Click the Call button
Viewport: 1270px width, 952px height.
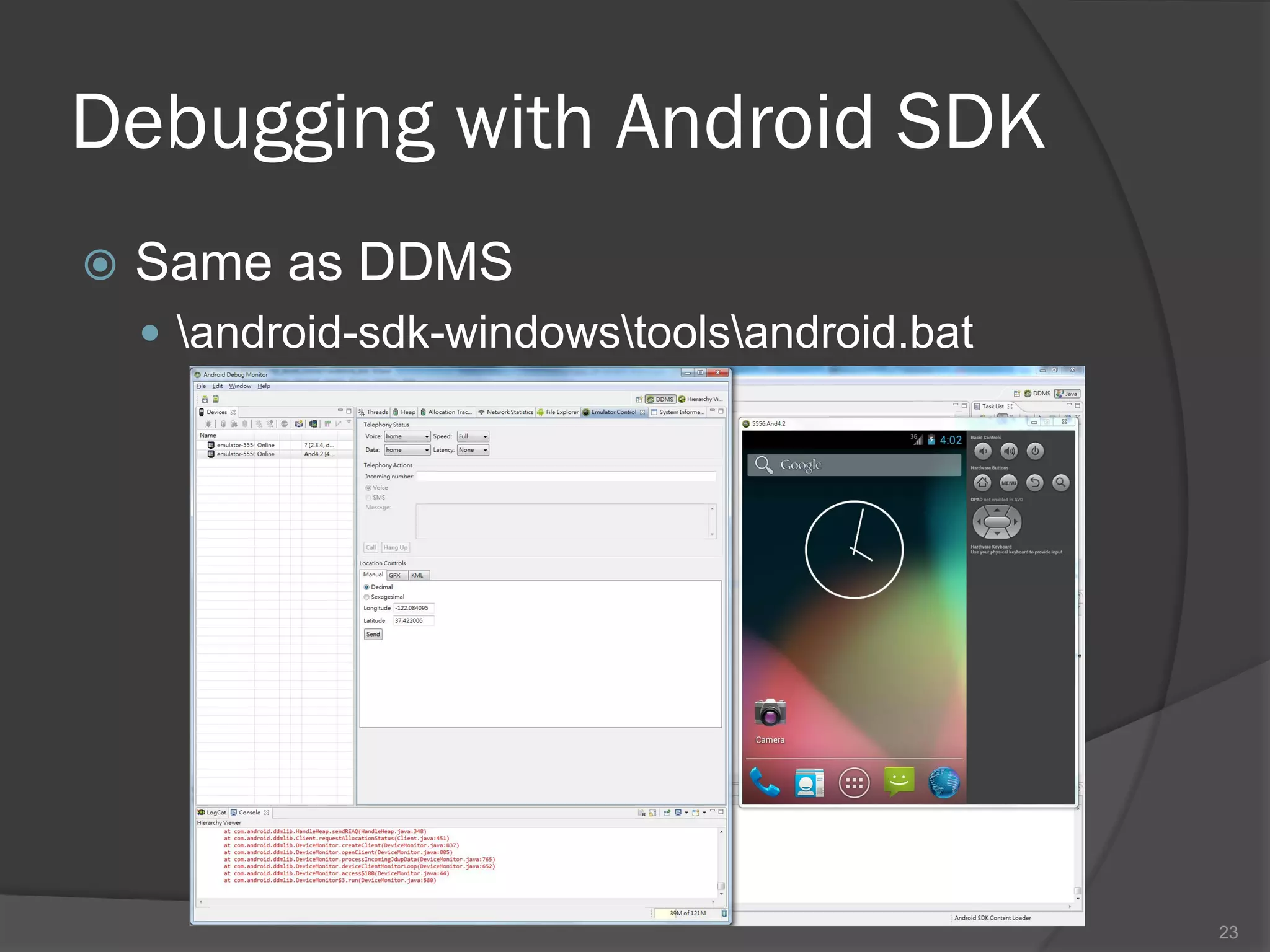click(371, 547)
